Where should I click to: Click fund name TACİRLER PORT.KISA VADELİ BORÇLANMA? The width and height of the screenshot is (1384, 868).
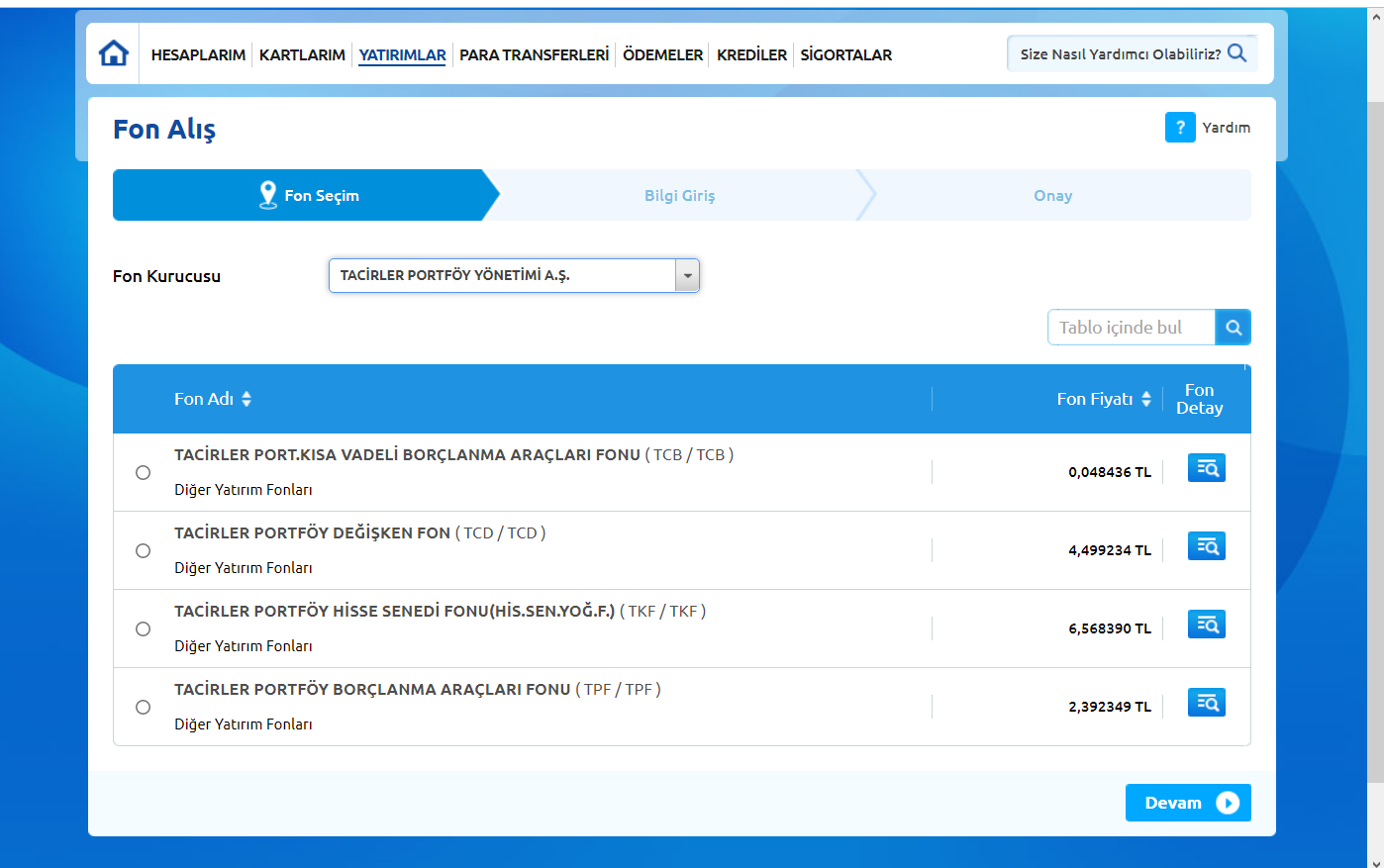point(407,455)
